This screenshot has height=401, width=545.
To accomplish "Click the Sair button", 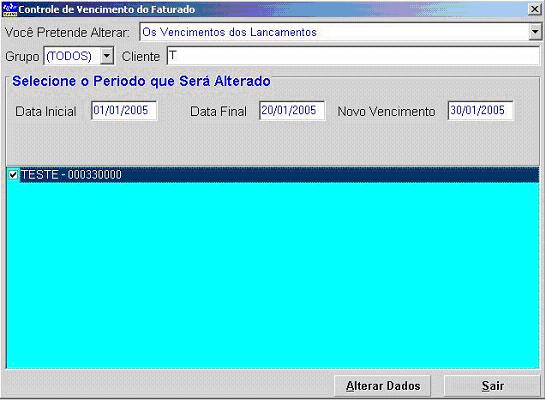I will point(492,386).
